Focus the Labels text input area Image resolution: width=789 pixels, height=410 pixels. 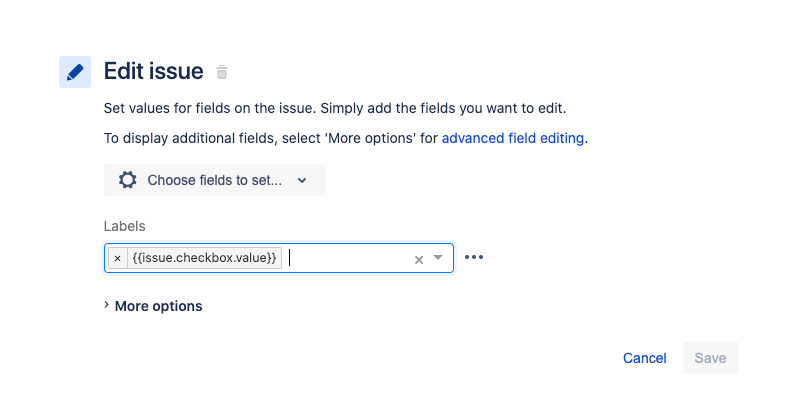(345, 258)
